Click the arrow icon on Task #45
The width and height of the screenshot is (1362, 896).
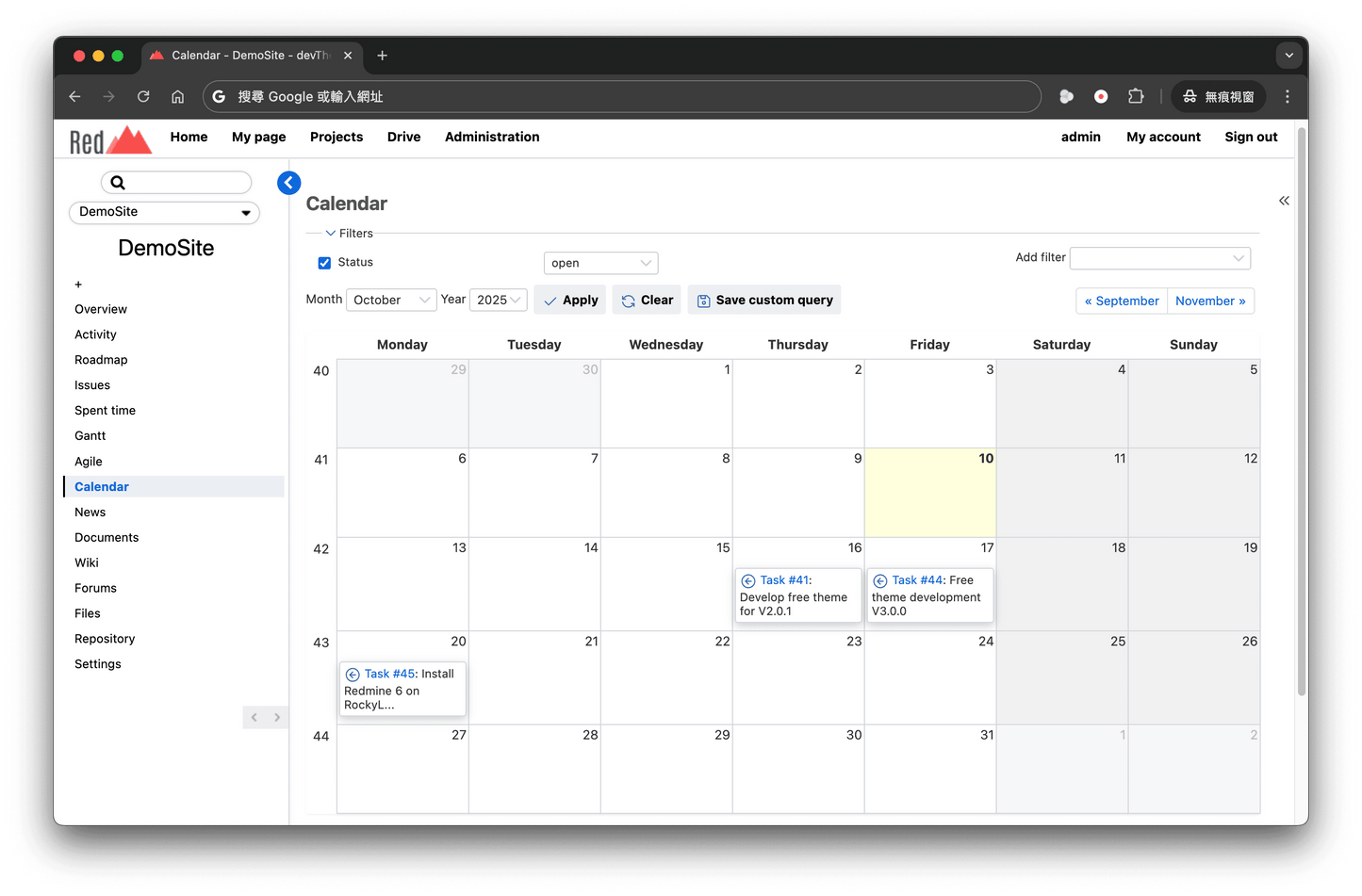tap(353, 675)
